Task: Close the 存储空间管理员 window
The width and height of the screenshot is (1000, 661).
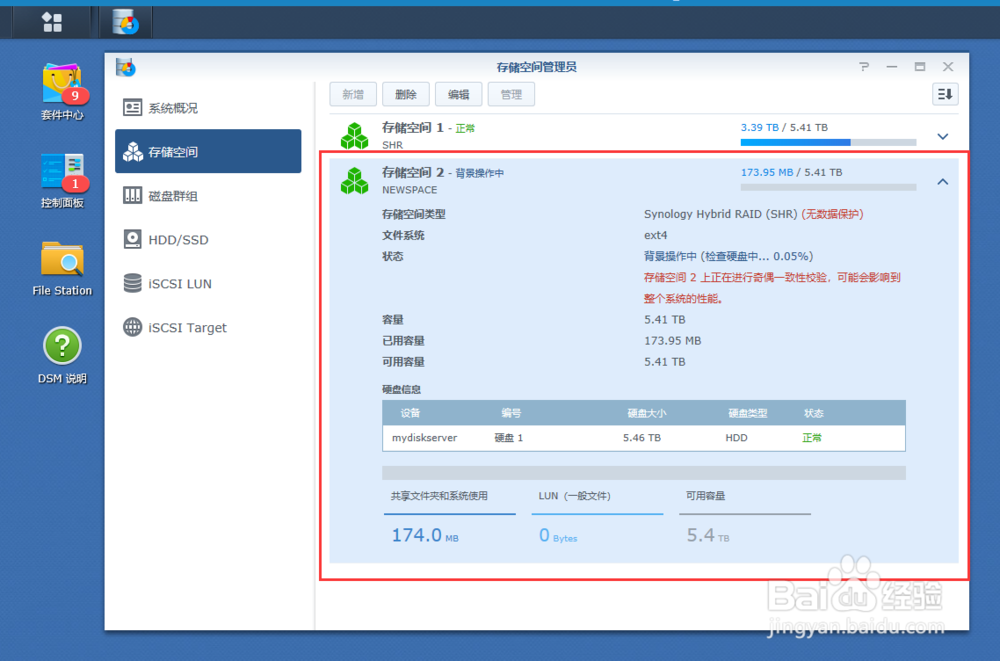Action: [948, 66]
